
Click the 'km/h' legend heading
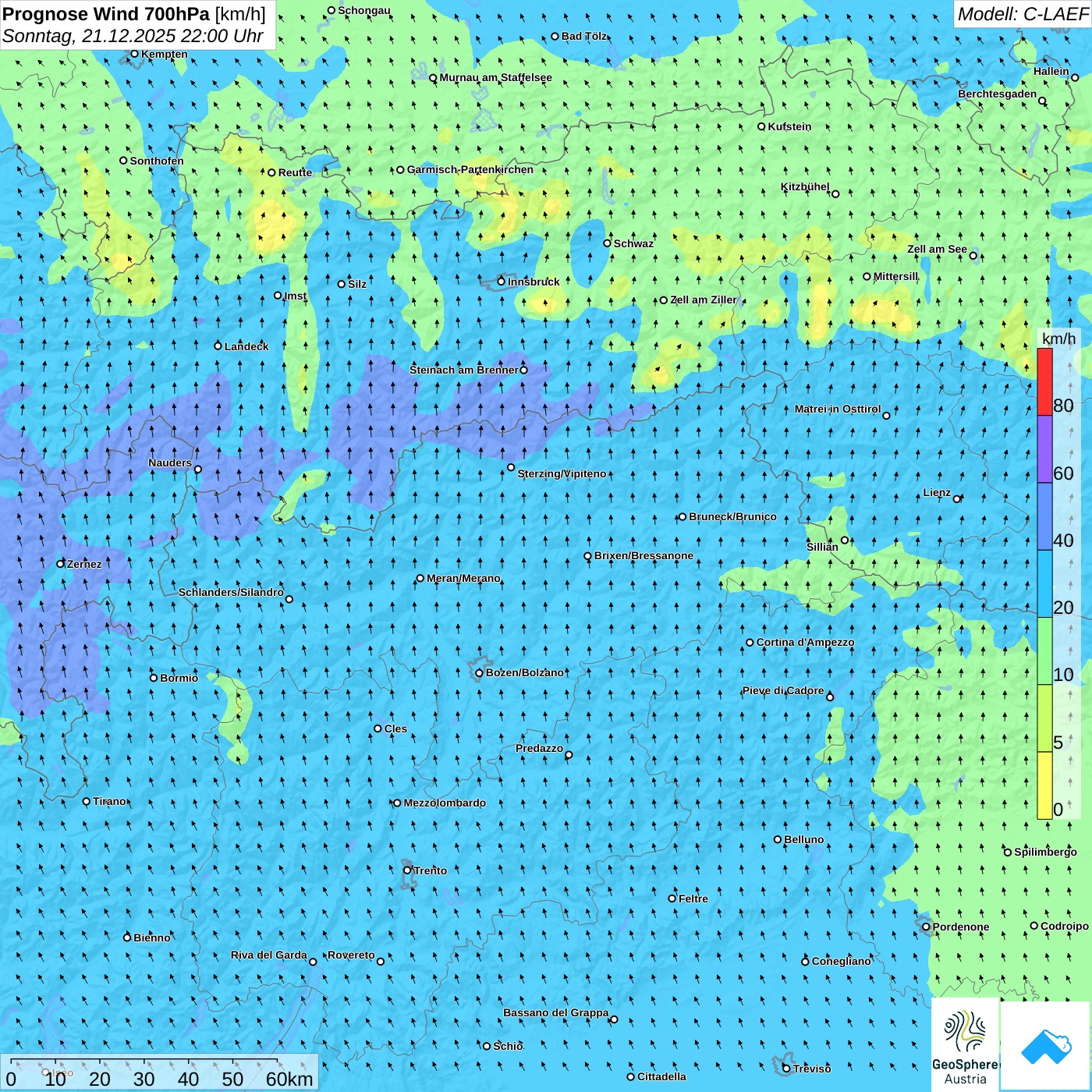(x=1058, y=339)
